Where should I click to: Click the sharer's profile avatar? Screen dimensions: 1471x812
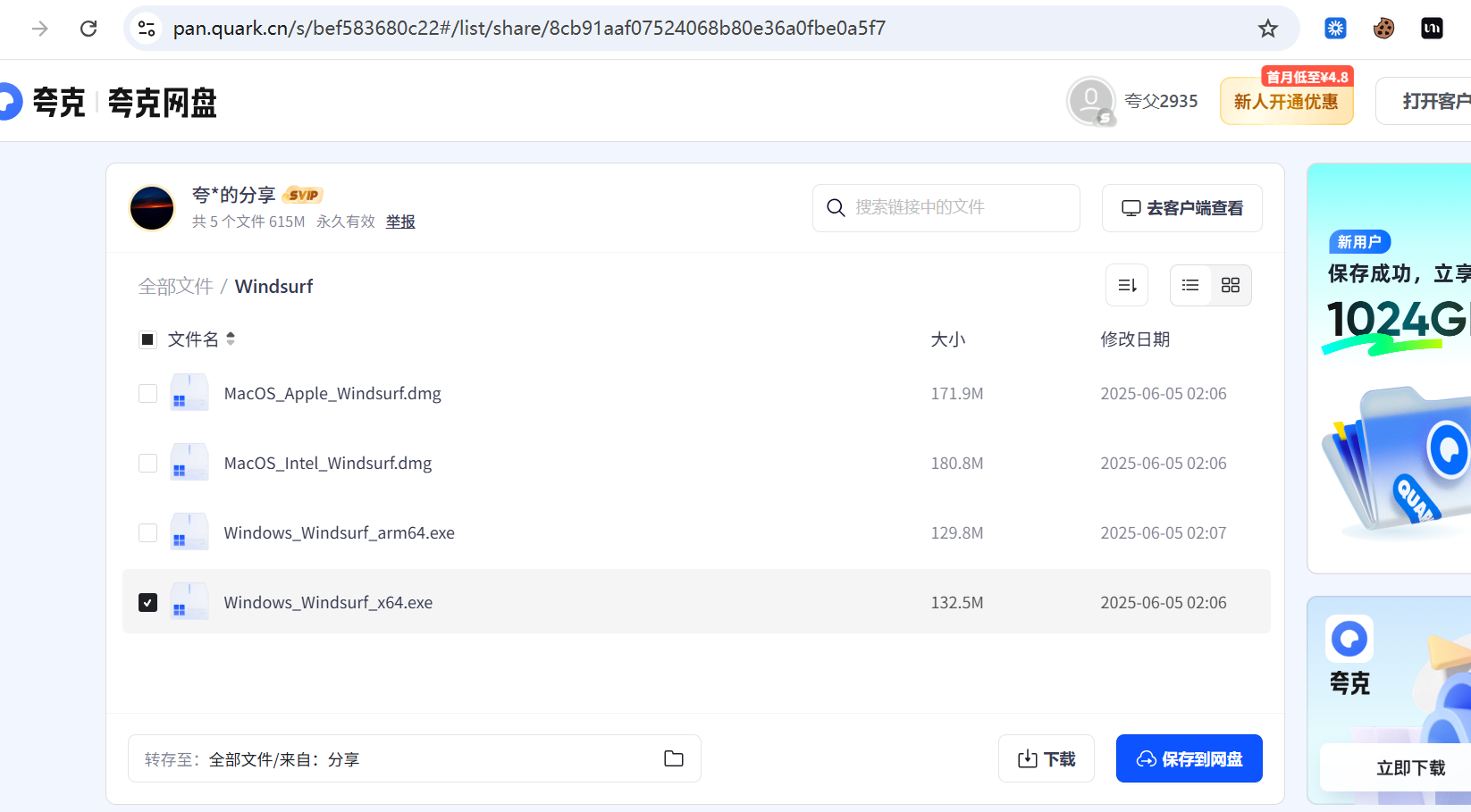pos(152,207)
